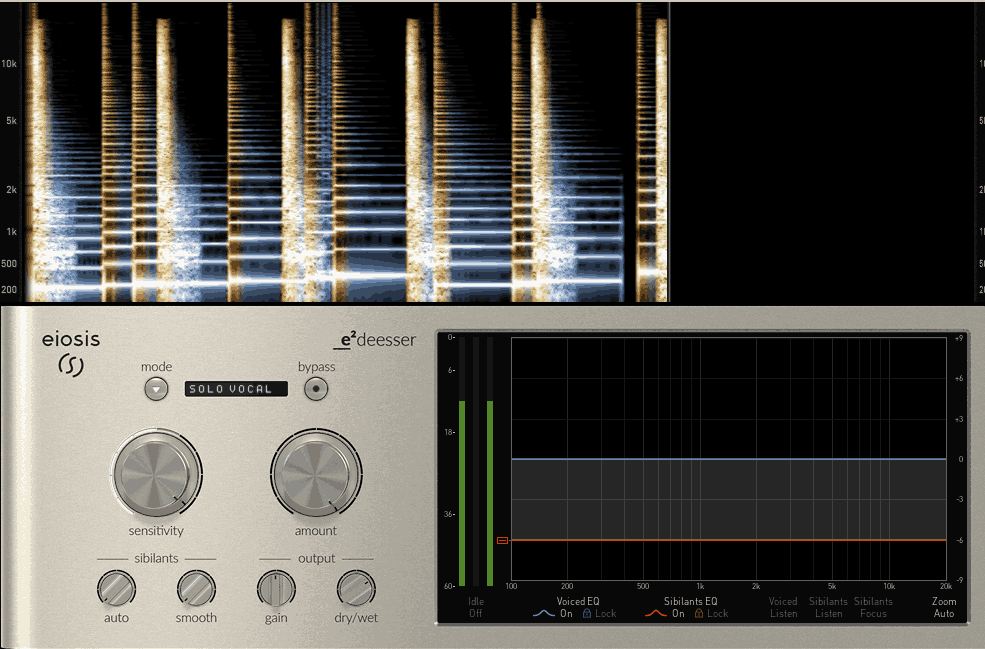This screenshot has height=649, width=985.
Task: Click the Idle Off indicator
Action: [476, 608]
